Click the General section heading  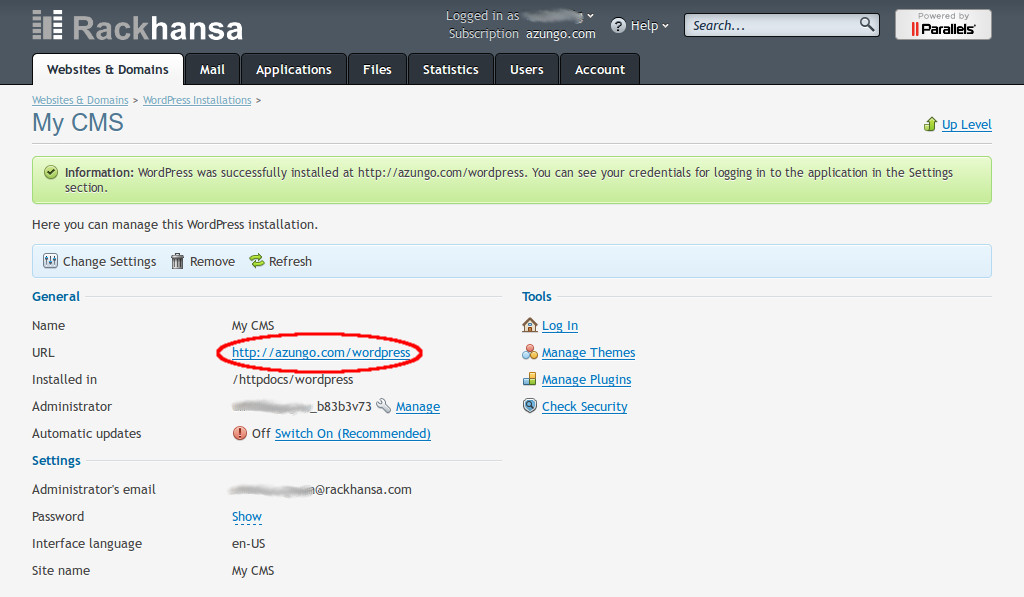(x=56, y=297)
